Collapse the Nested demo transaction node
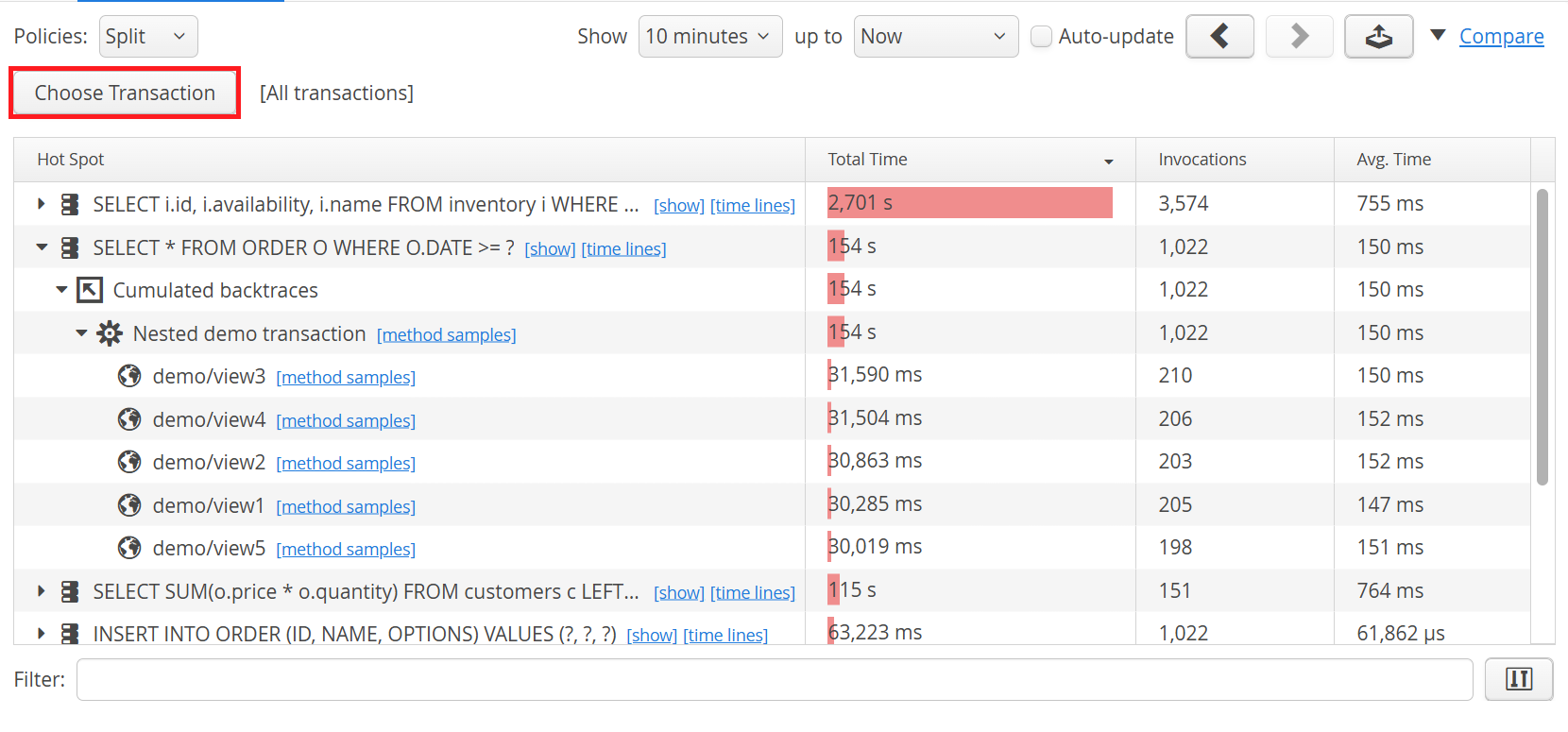Viewport: 1568px width, 732px height. [81, 333]
